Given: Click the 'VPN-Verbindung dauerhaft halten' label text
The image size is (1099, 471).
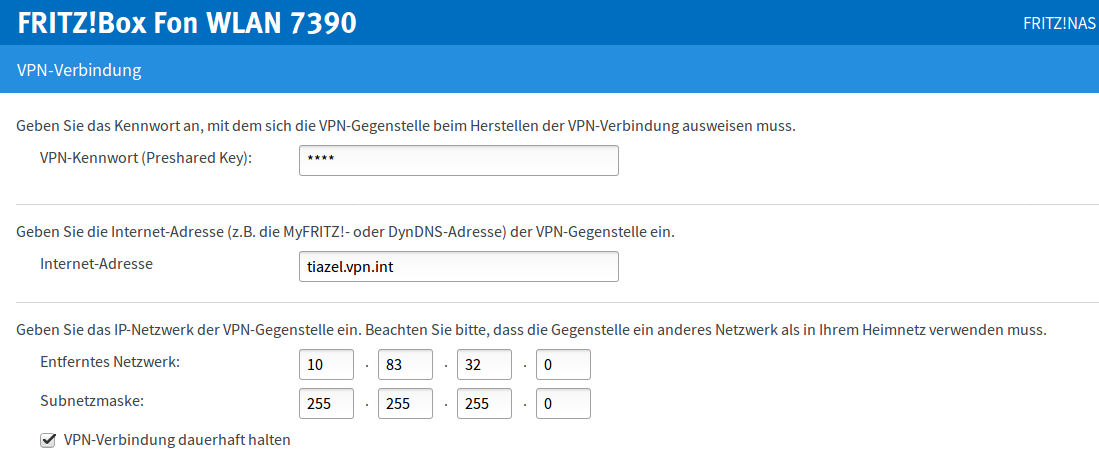Looking at the screenshot, I should [x=177, y=440].
